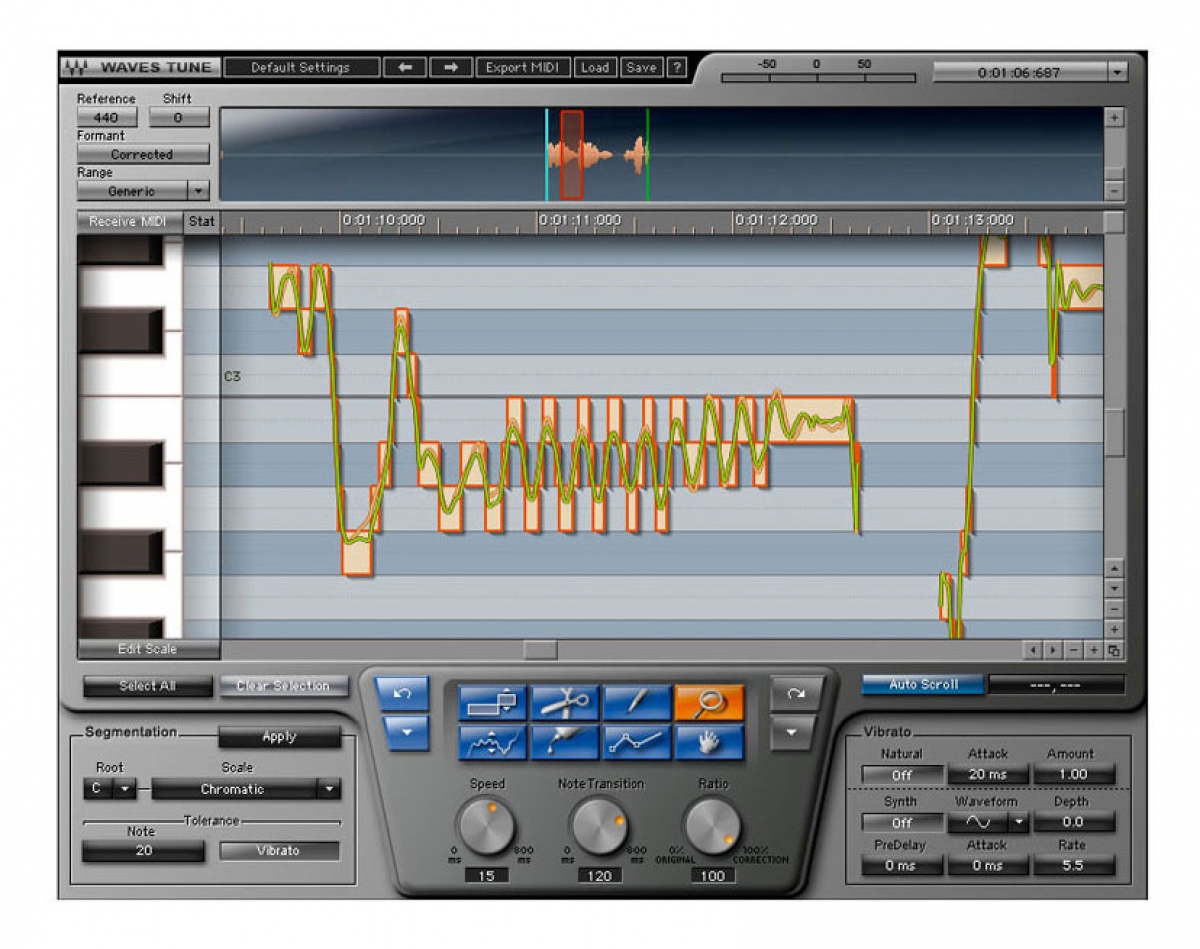Select the Note tool with rectangle icon
Viewport: 1200px width, 949px height.
tap(492, 703)
